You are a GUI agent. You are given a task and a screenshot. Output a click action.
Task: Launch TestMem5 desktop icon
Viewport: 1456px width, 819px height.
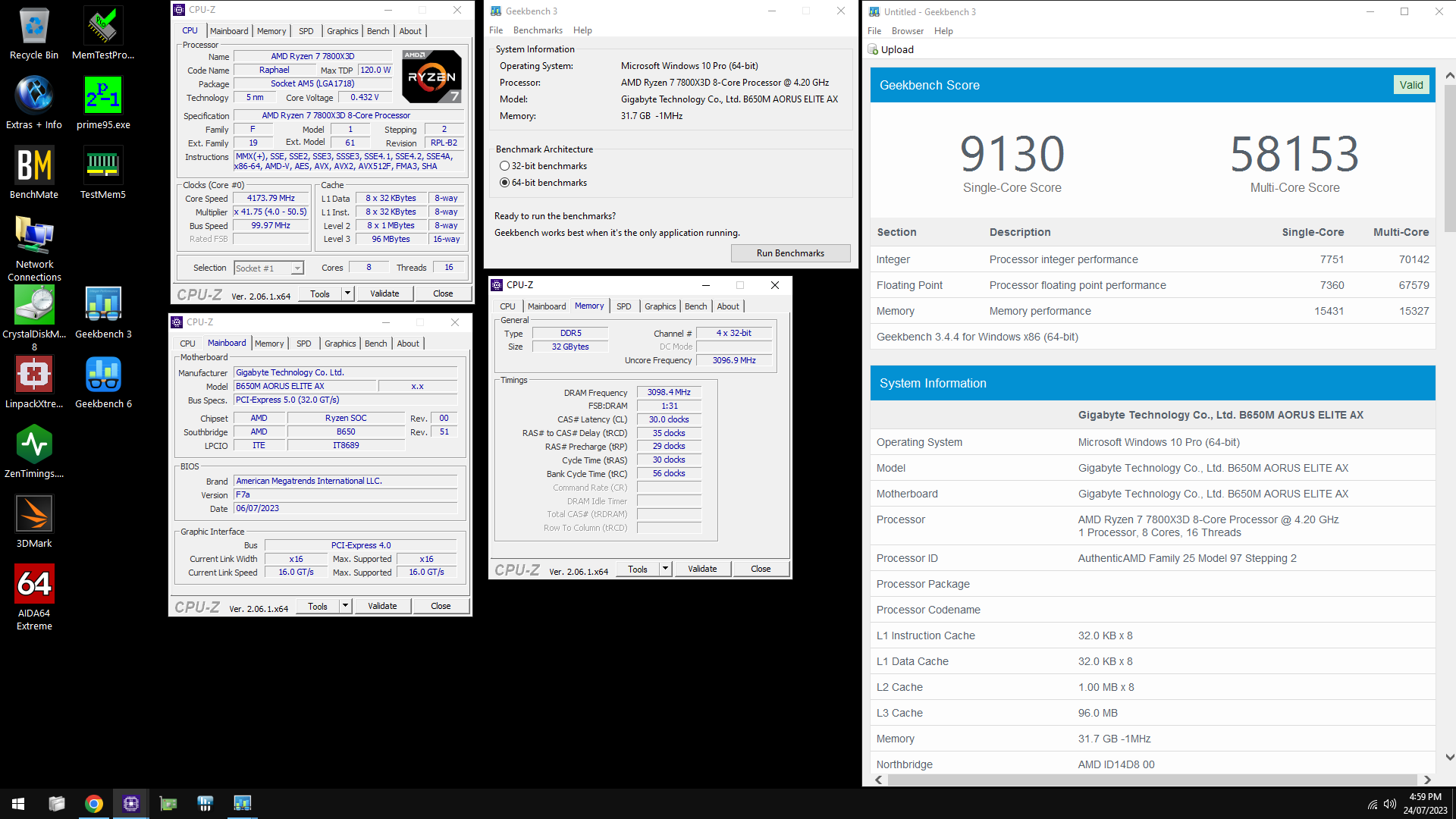click(103, 174)
